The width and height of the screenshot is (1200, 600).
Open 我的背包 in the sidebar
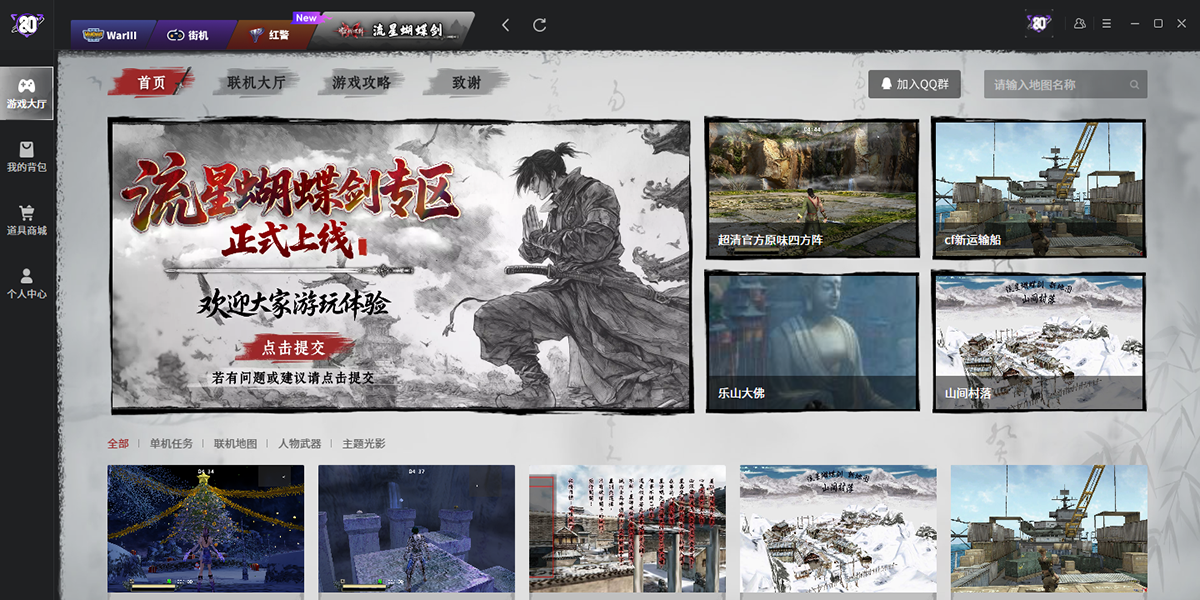point(27,157)
